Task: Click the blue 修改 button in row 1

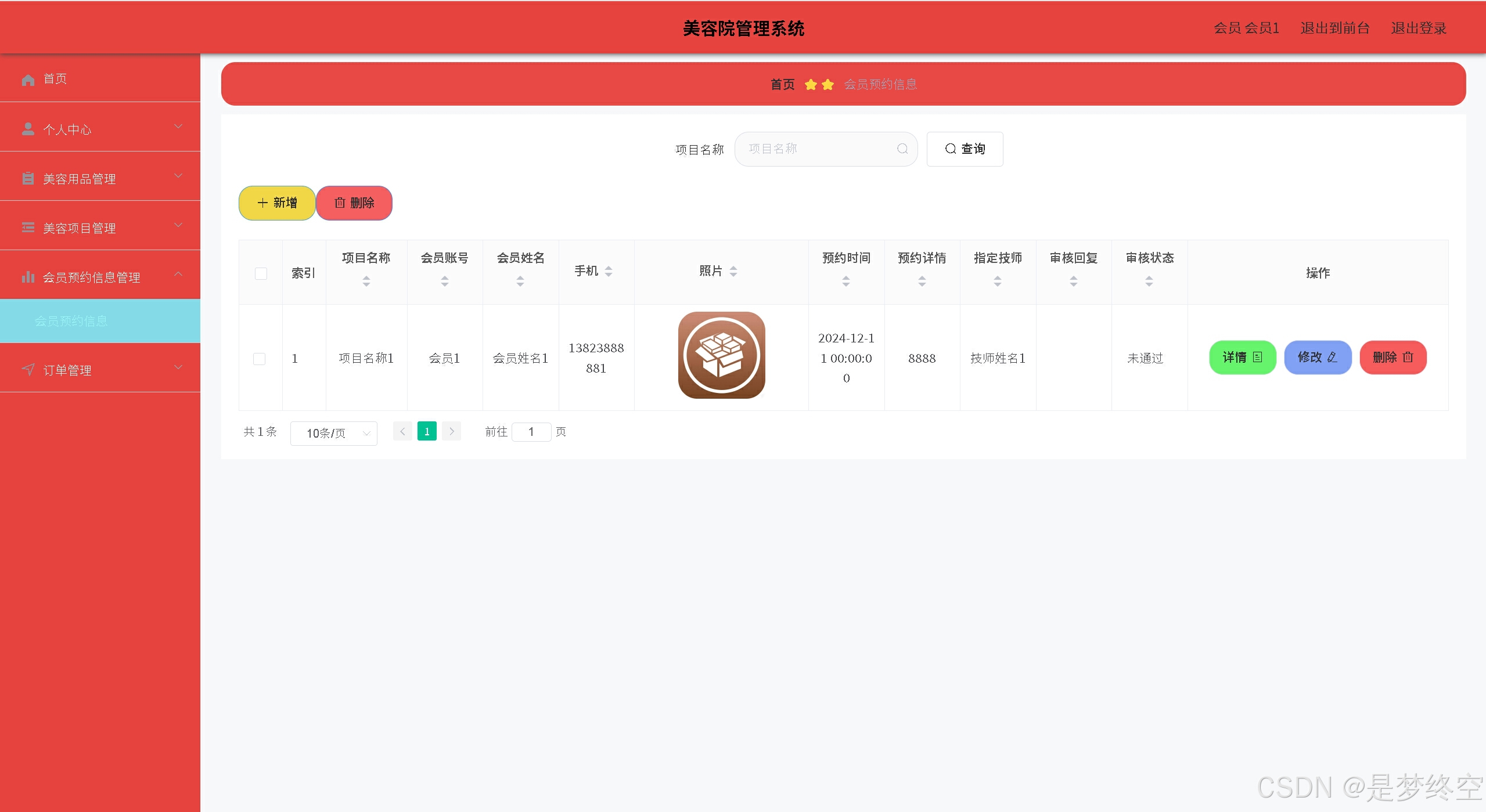Action: (1317, 358)
